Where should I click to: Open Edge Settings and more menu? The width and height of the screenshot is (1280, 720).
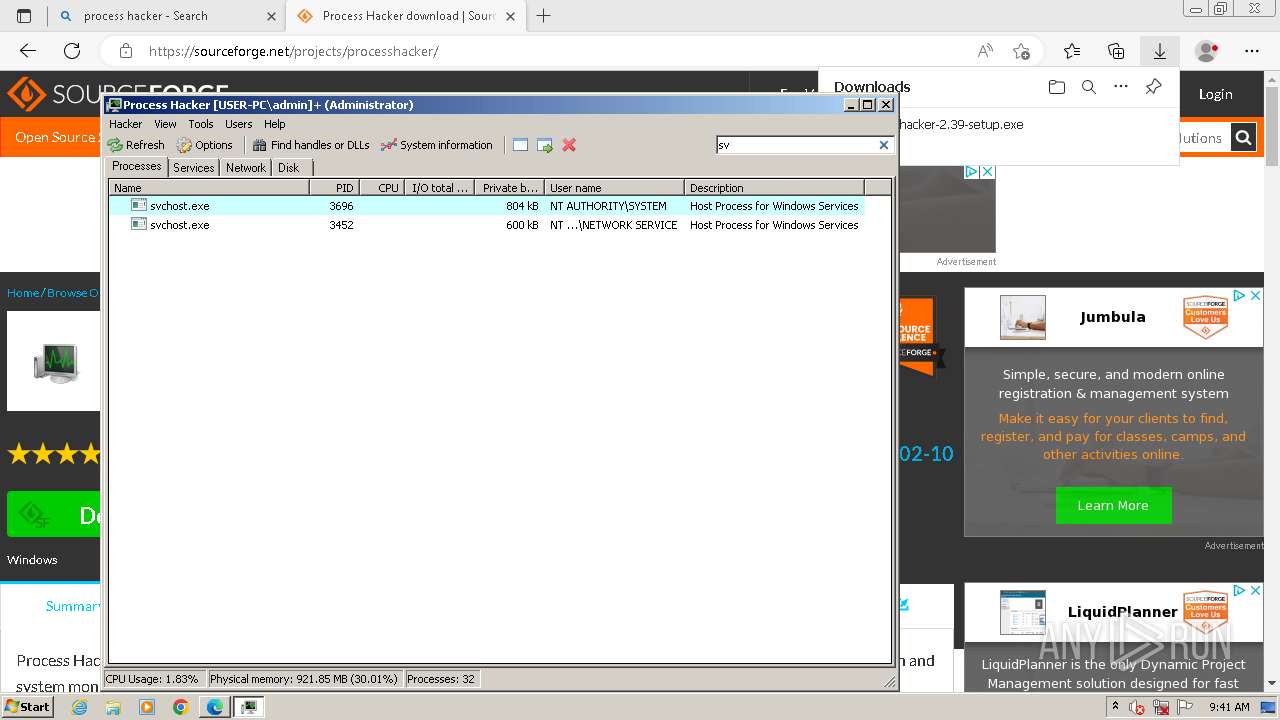[1252, 51]
